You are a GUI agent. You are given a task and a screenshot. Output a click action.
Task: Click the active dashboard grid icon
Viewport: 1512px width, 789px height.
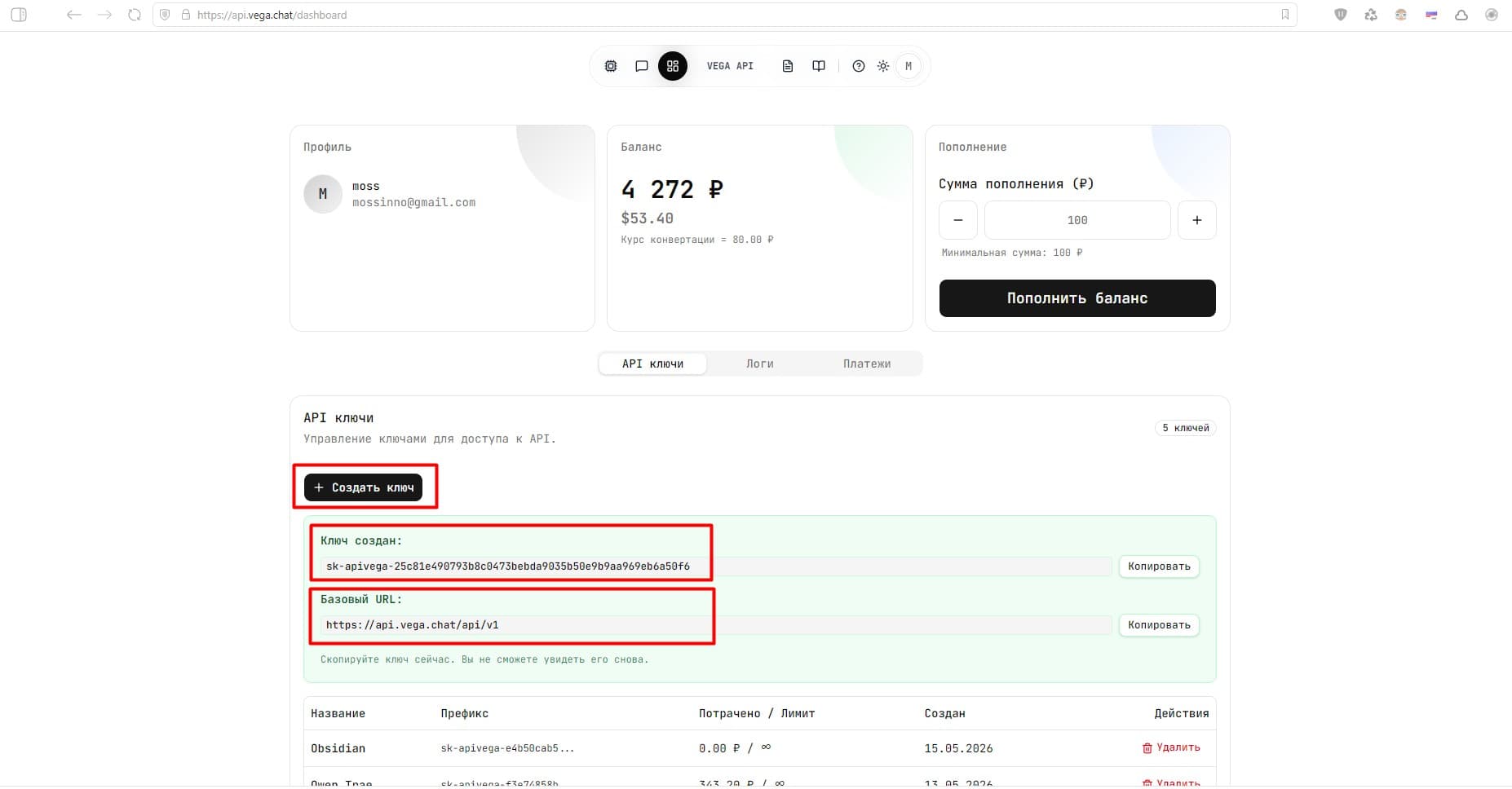click(x=673, y=66)
